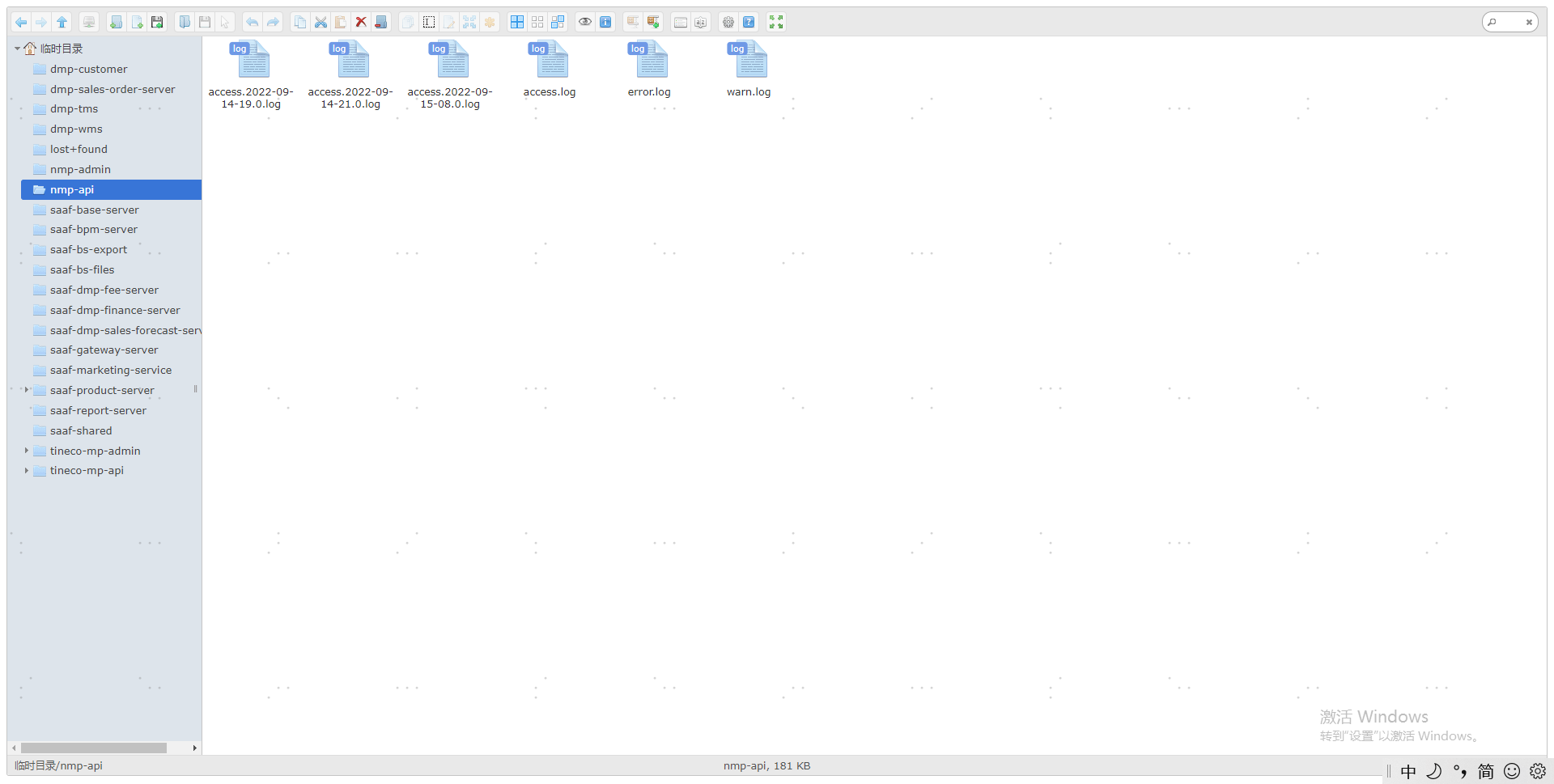
Task: Create a new text file icon
Action: [137, 22]
